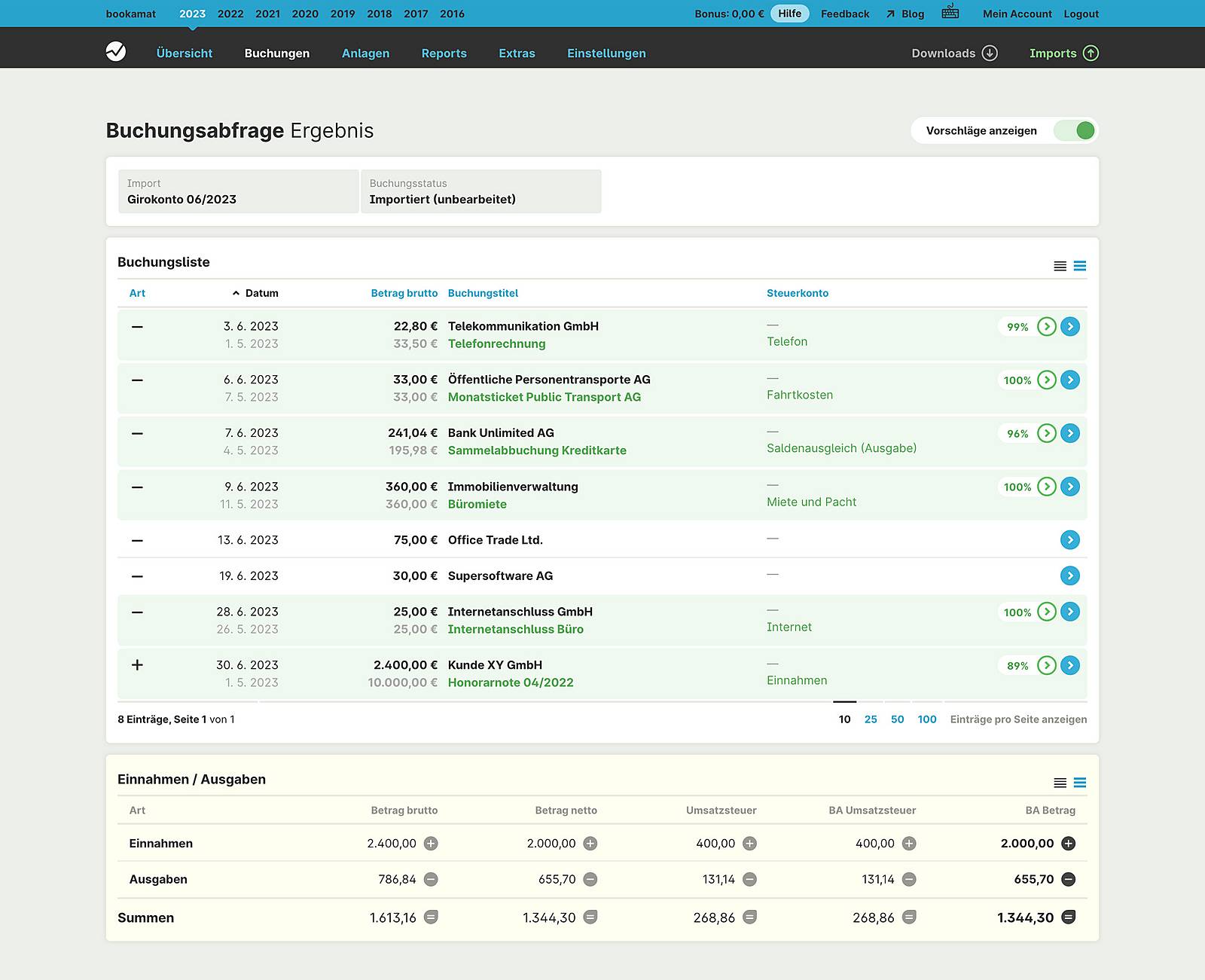The height and width of the screenshot is (980, 1205).
Task: Accept suggestion for Öffentliche Personentransporte AG
Action: [x=1047, y=380]
